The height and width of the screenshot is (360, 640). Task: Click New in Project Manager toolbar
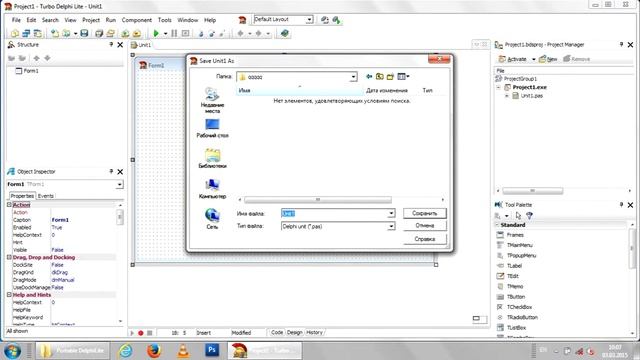(x=548, y=59)
